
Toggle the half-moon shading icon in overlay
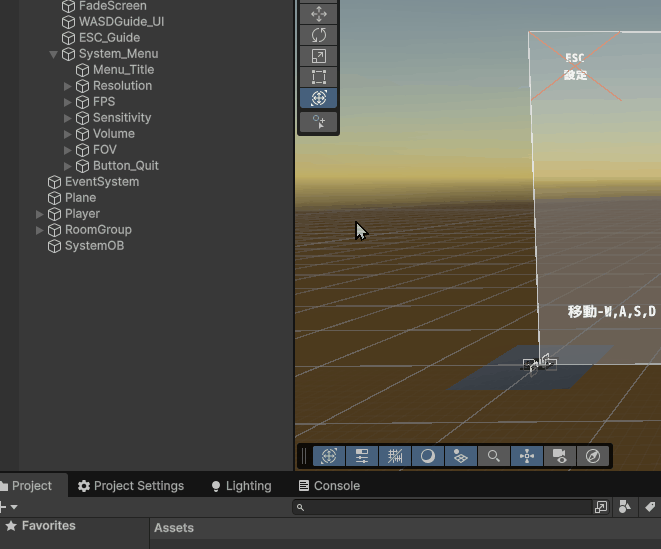(428, 456)
